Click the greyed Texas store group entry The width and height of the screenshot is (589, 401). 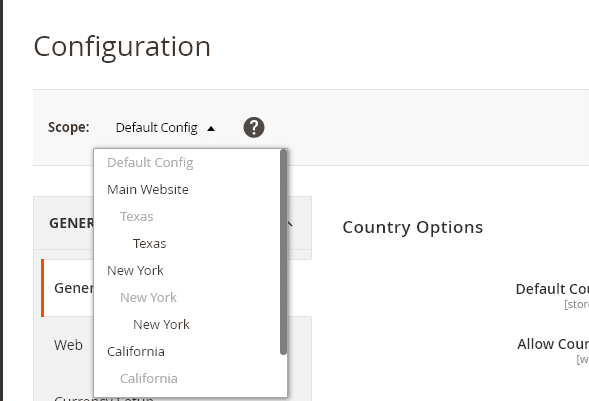(x=137, y=217)
